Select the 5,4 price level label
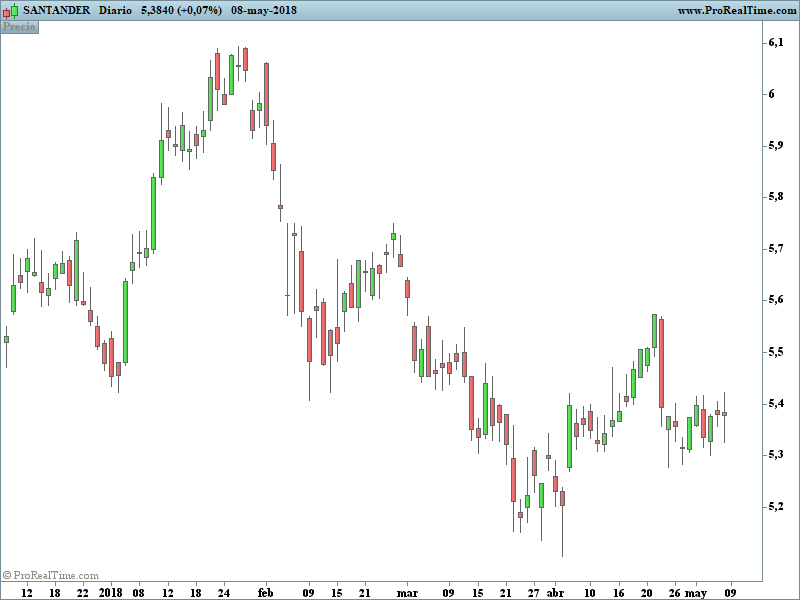 click(x=776, y=404)
